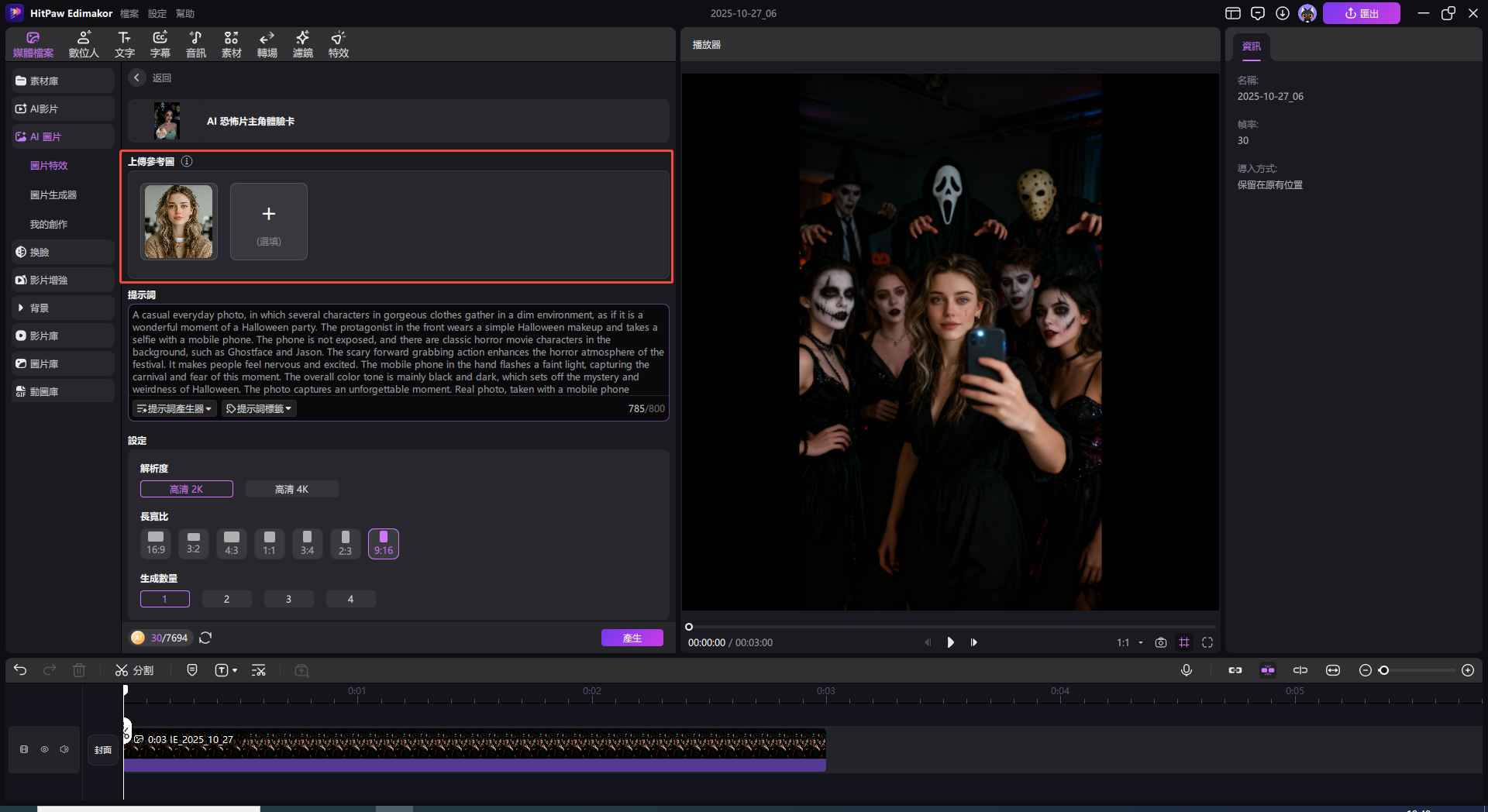This screenshot has height=812, width=1488.
Task: Open the 數位人 digital human tool
Action: point(84,44)
